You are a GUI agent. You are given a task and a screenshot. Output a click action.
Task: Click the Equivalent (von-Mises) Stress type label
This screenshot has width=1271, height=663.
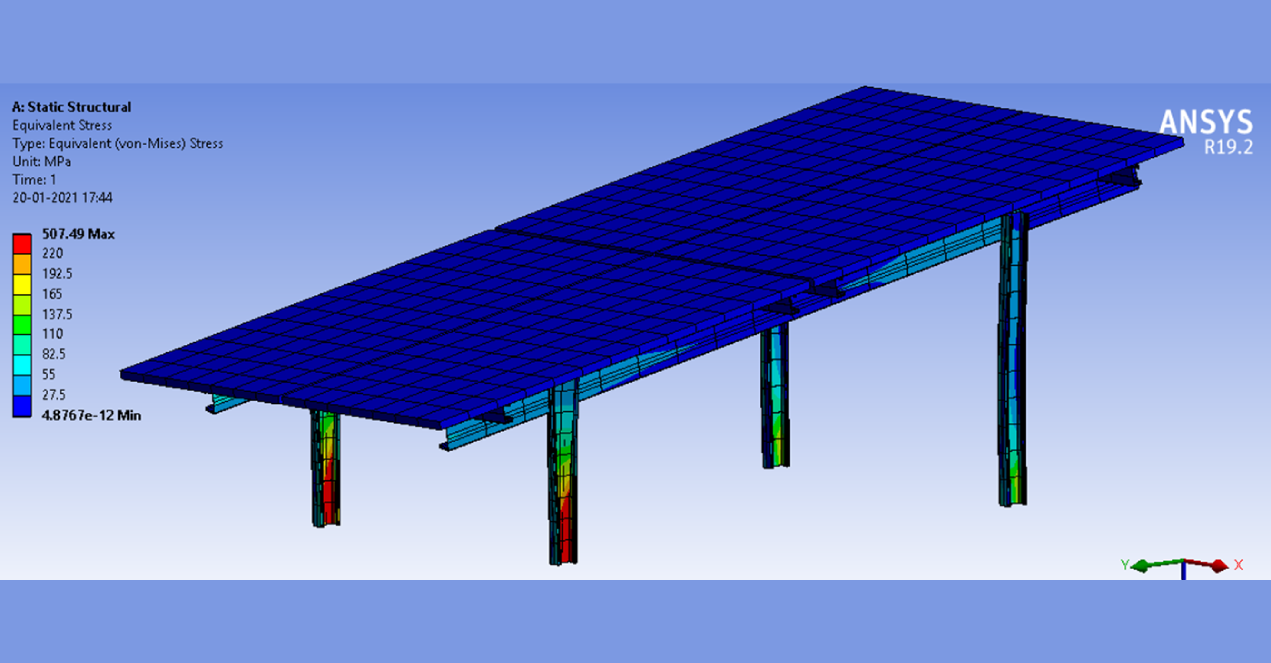pos(117,143)
